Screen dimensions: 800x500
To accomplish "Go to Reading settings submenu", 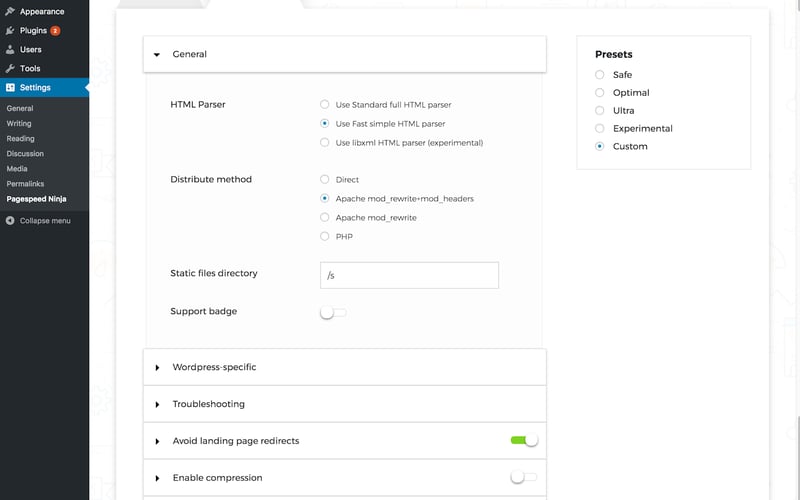I will click(20, 138).
